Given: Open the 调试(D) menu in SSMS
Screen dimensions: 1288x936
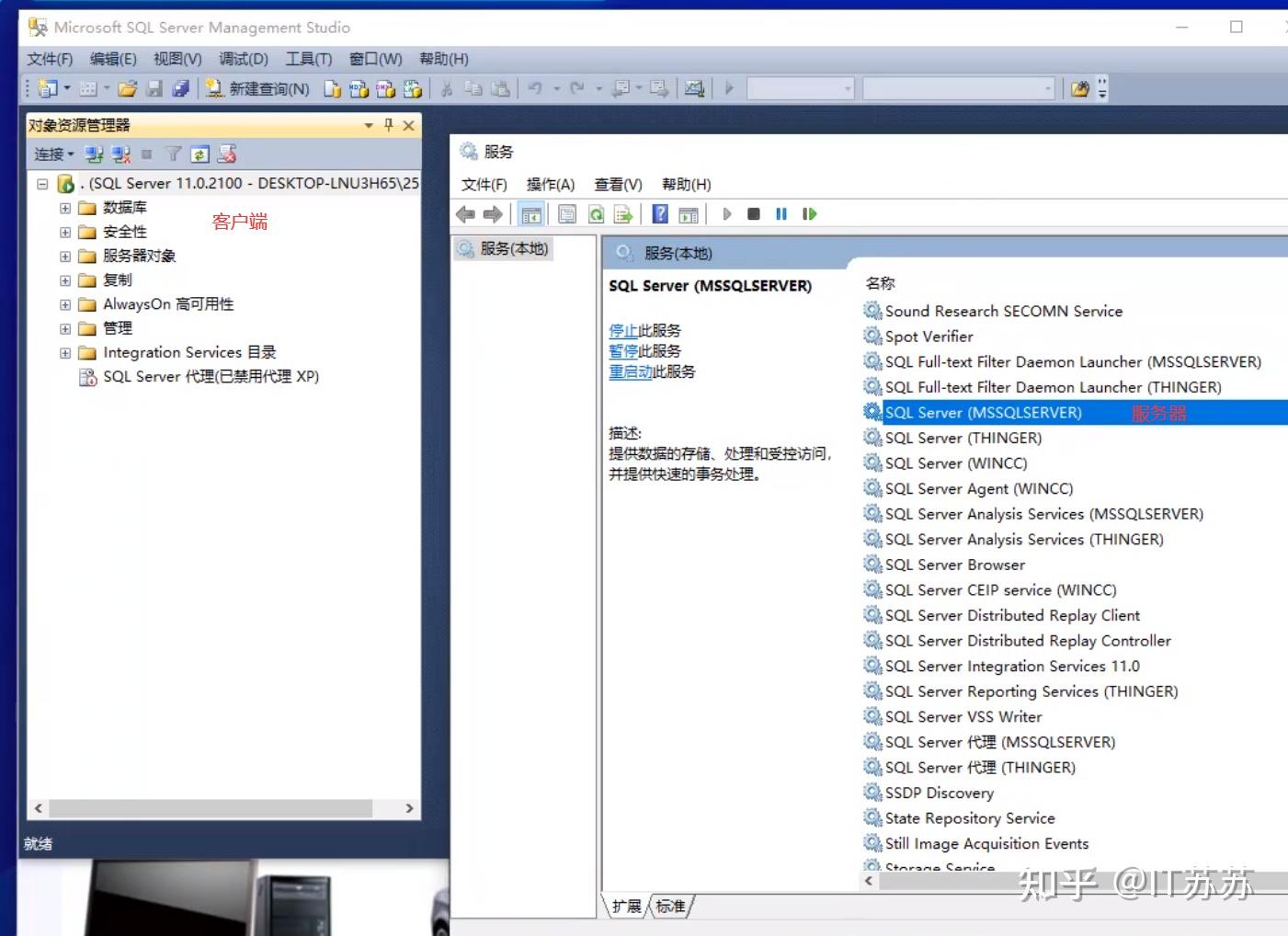Looking at the screenshot, I should coord(244,59).
